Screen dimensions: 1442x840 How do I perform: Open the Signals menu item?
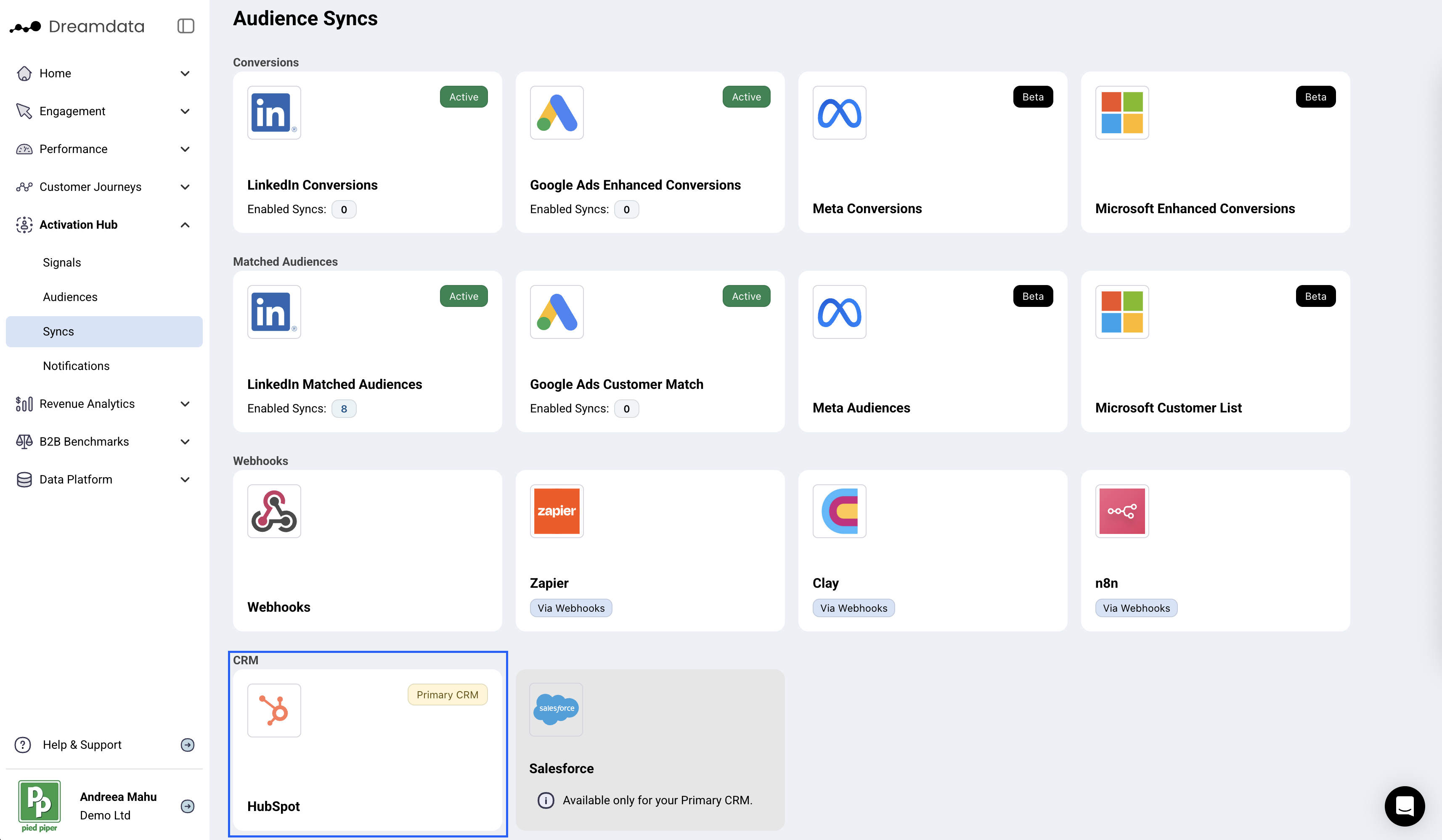point(62,262)
